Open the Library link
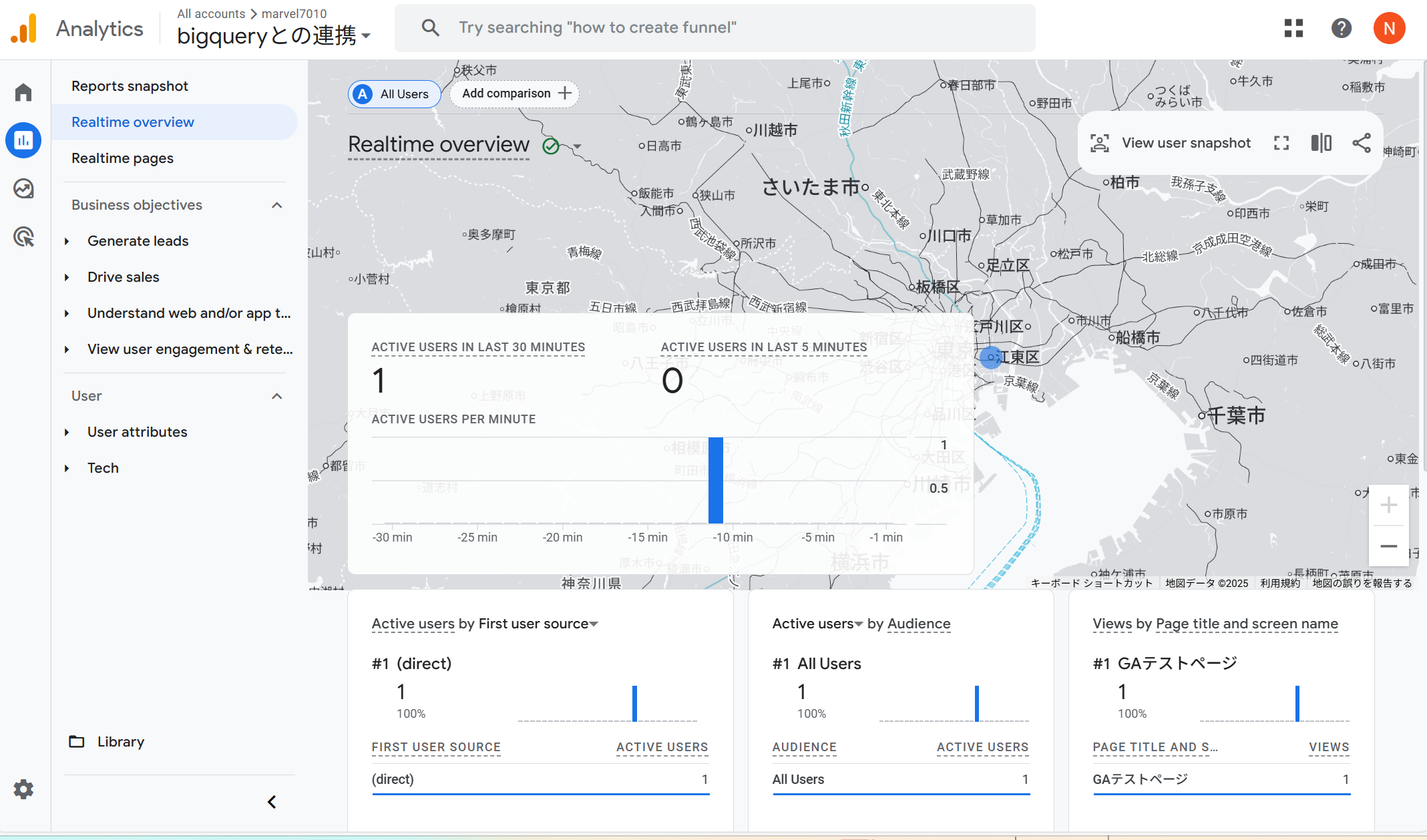Screen dimensions: 1427x840 pos(121,742)
